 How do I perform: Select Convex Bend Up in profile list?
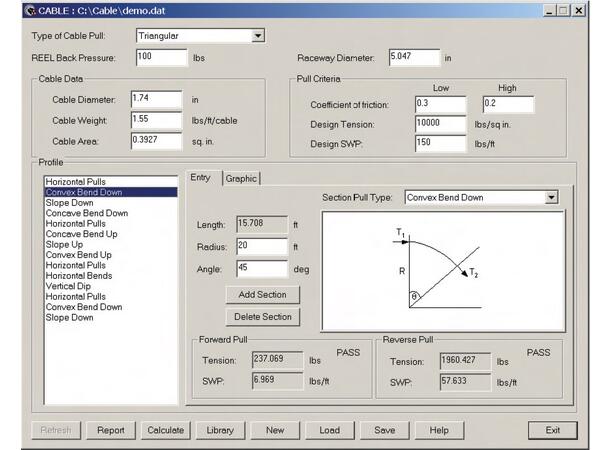[111, 255]
